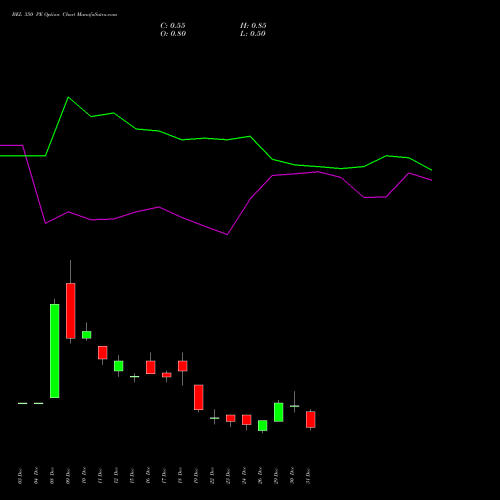This screenshot has width=500, height=500.
Task: Click the green candle on 29 Dec
Action: tap(279, 412)
